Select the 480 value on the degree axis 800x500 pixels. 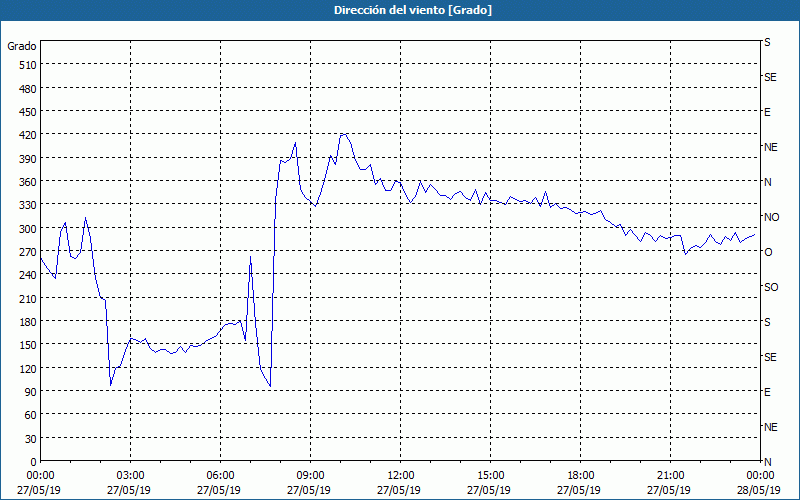coord(28,88)
